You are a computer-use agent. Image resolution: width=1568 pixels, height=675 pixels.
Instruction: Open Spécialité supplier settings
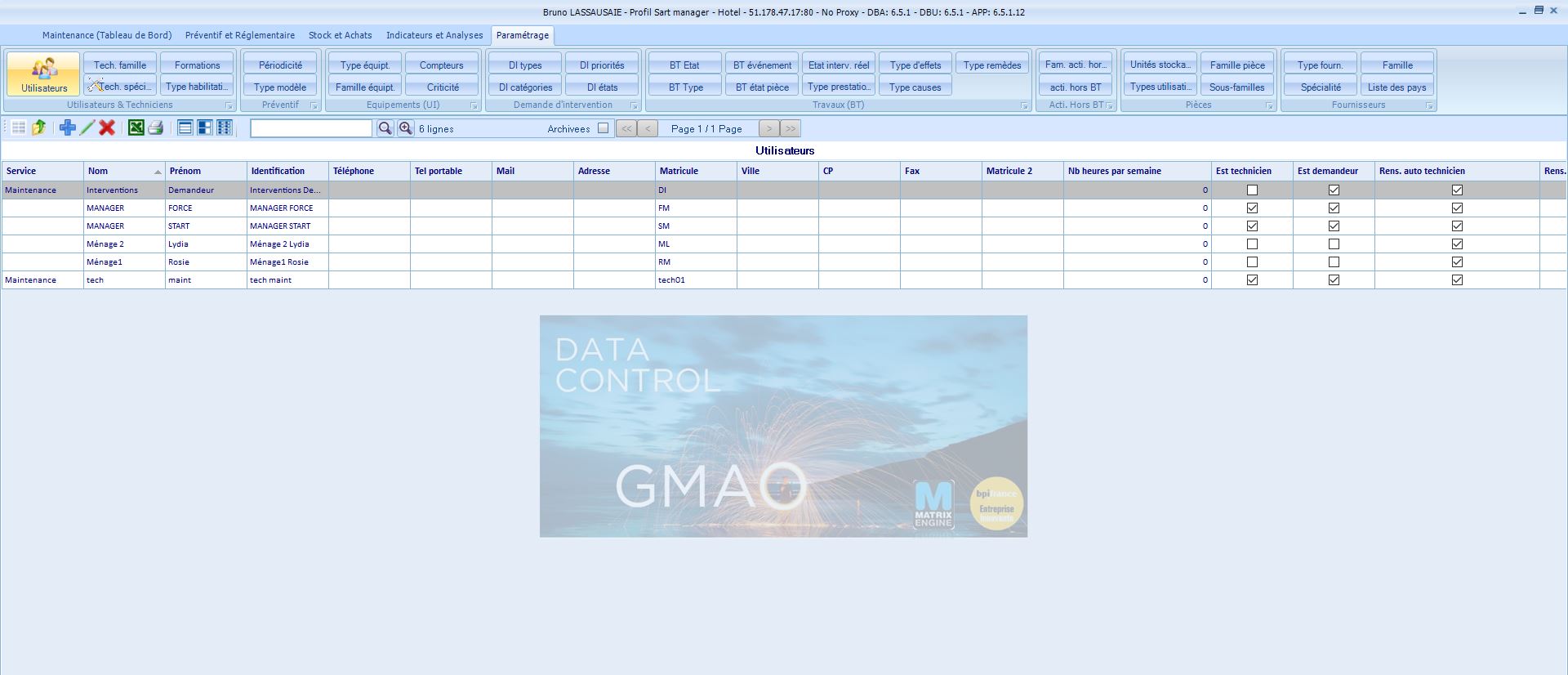click(x=1321, y=87)
